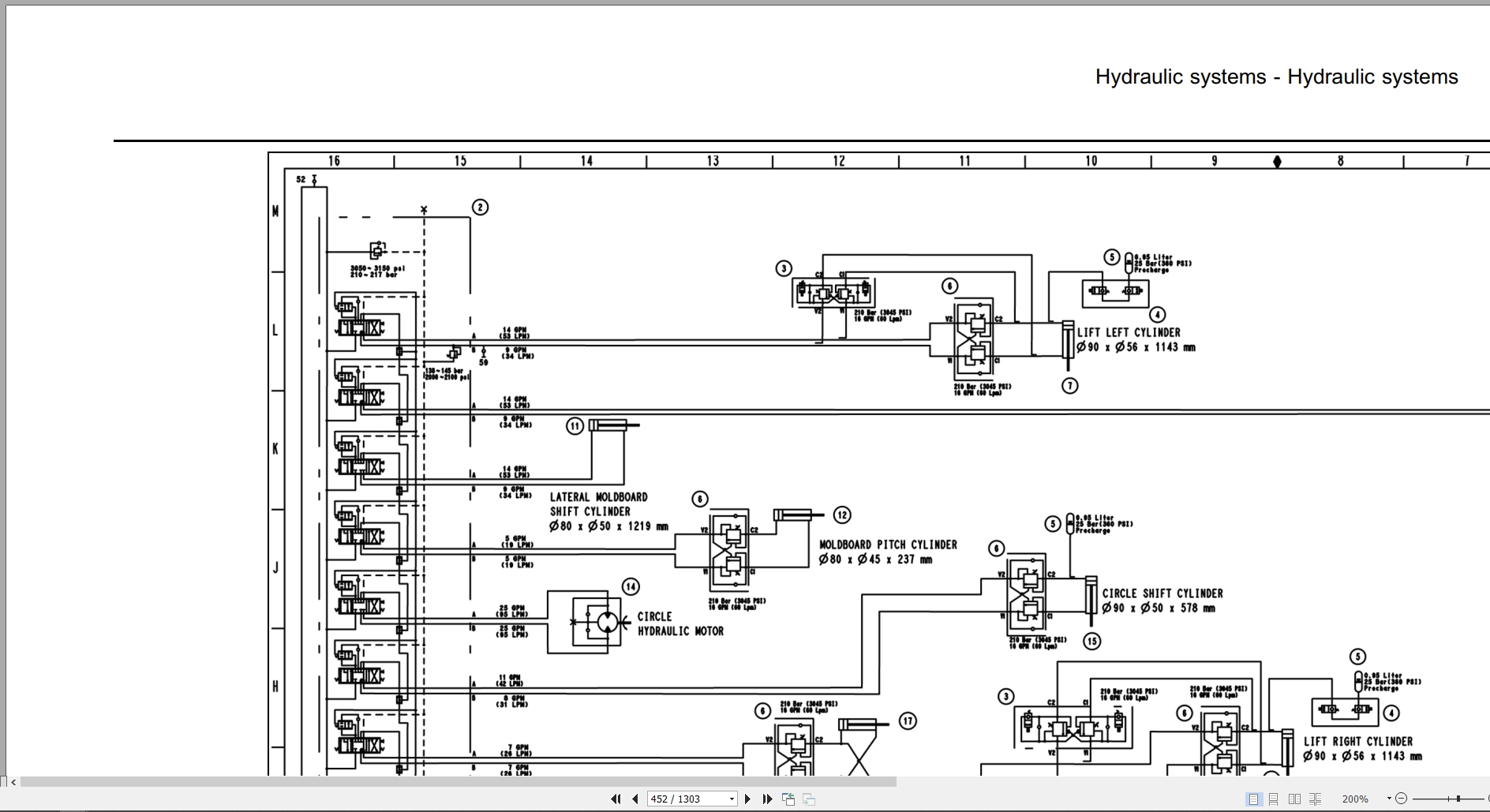Click the horizontal scrollbar thumb
The height and width of the screenshot is (812, 1490).
[x=459, y=782]
